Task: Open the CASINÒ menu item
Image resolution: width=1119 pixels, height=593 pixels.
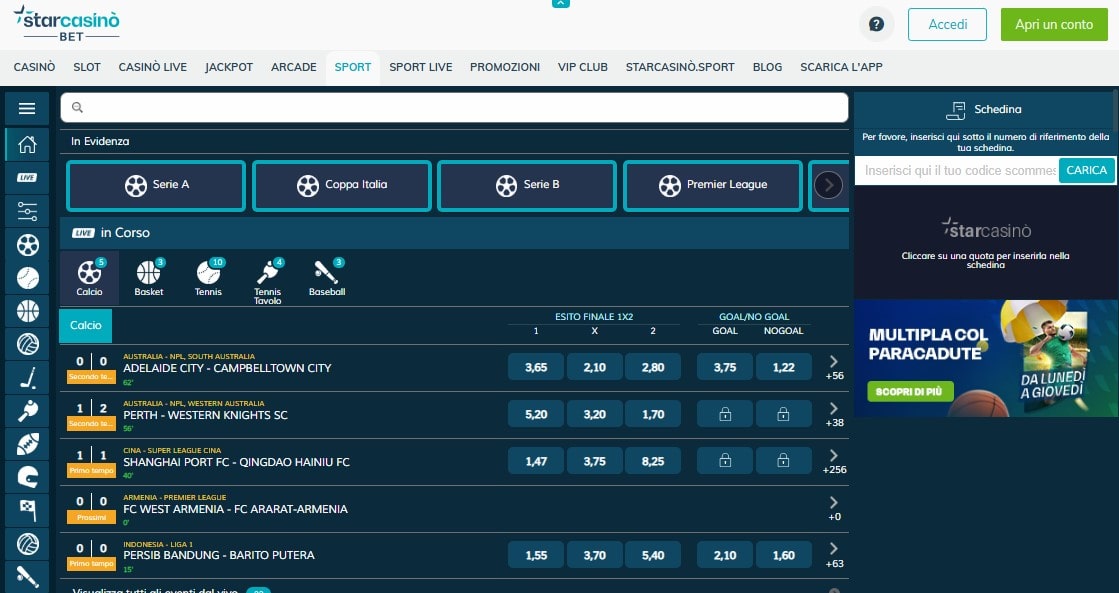Action: [x=34, y=67]
